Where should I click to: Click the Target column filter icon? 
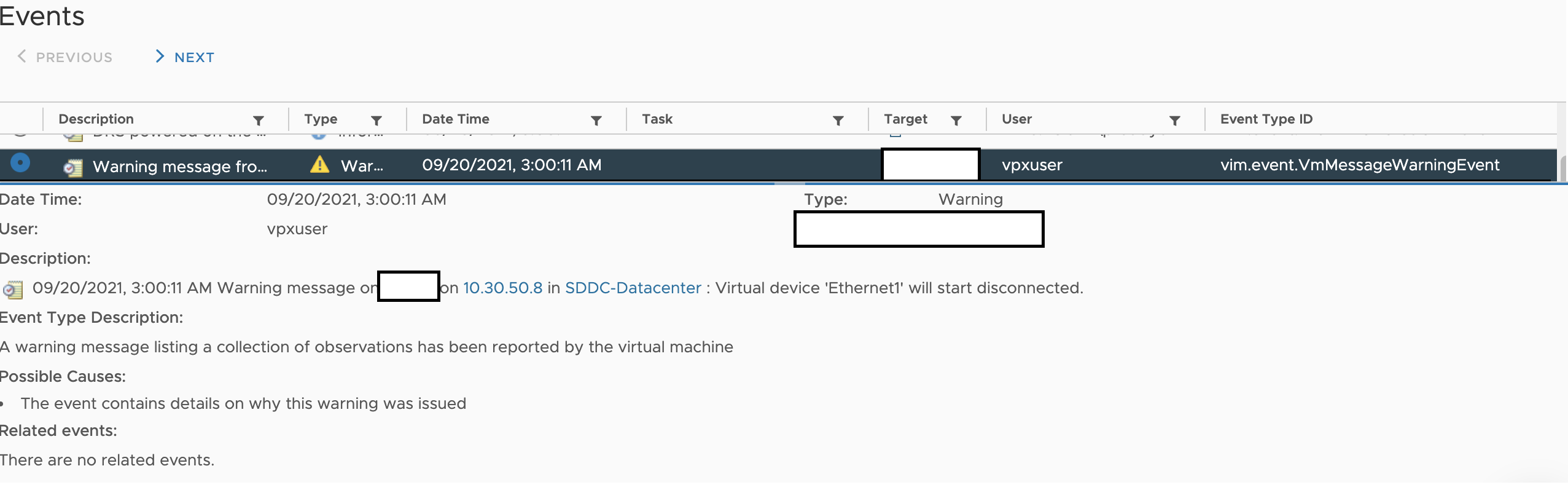(956, 121)
